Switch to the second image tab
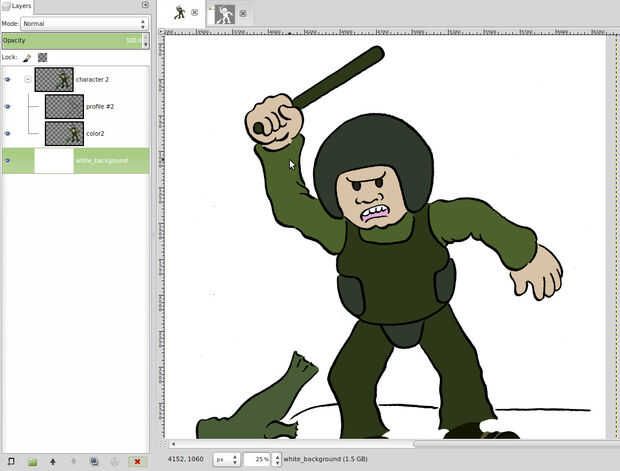Viewport: 620px width, 471px height. point(227,13)
